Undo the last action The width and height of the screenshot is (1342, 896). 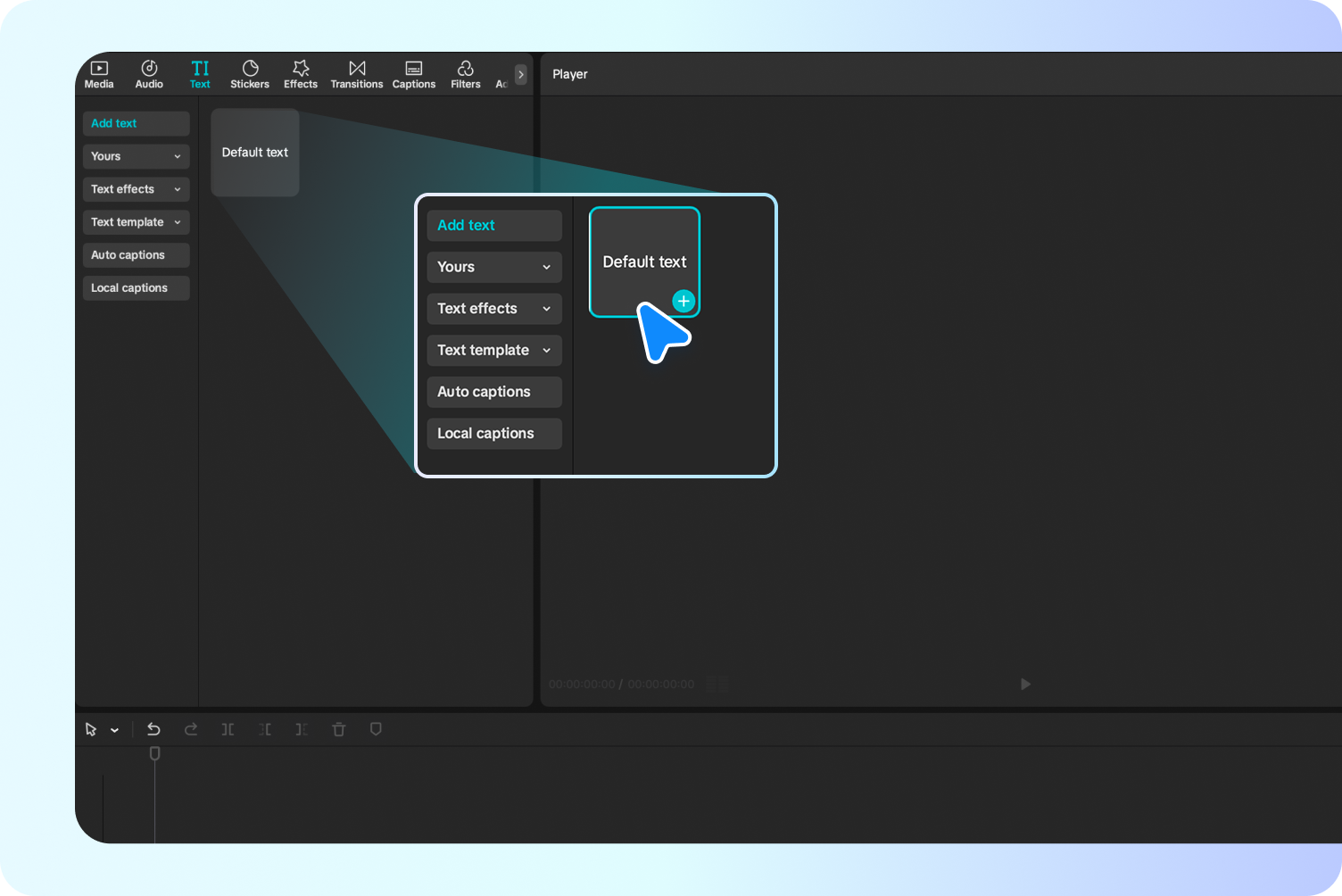point(153,729)
